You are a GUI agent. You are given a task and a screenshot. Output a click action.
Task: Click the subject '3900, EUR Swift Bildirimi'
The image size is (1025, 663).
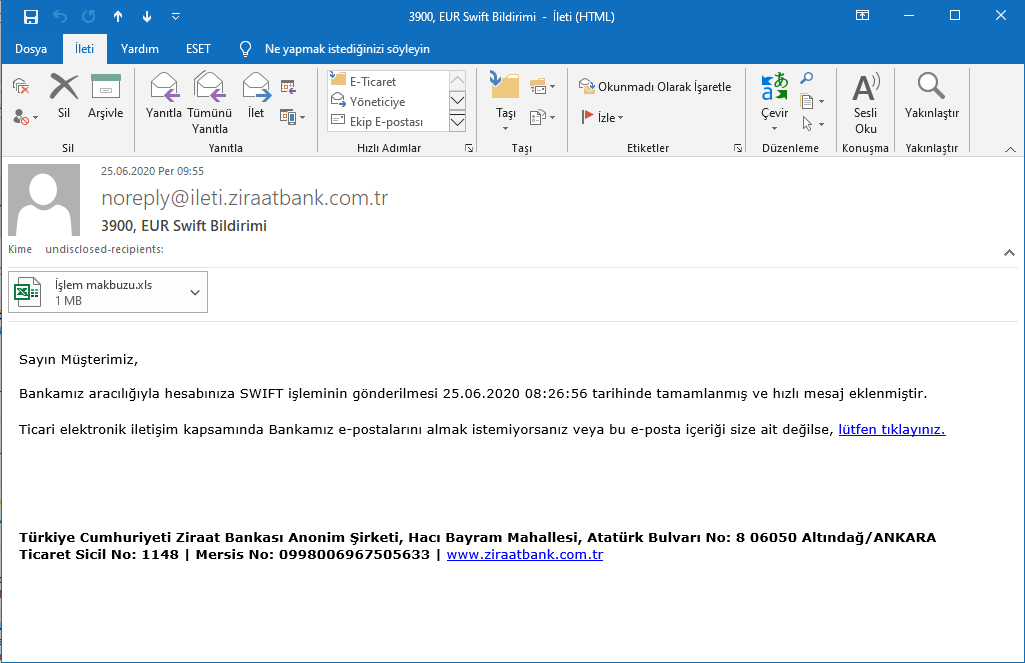coord(184,226)
